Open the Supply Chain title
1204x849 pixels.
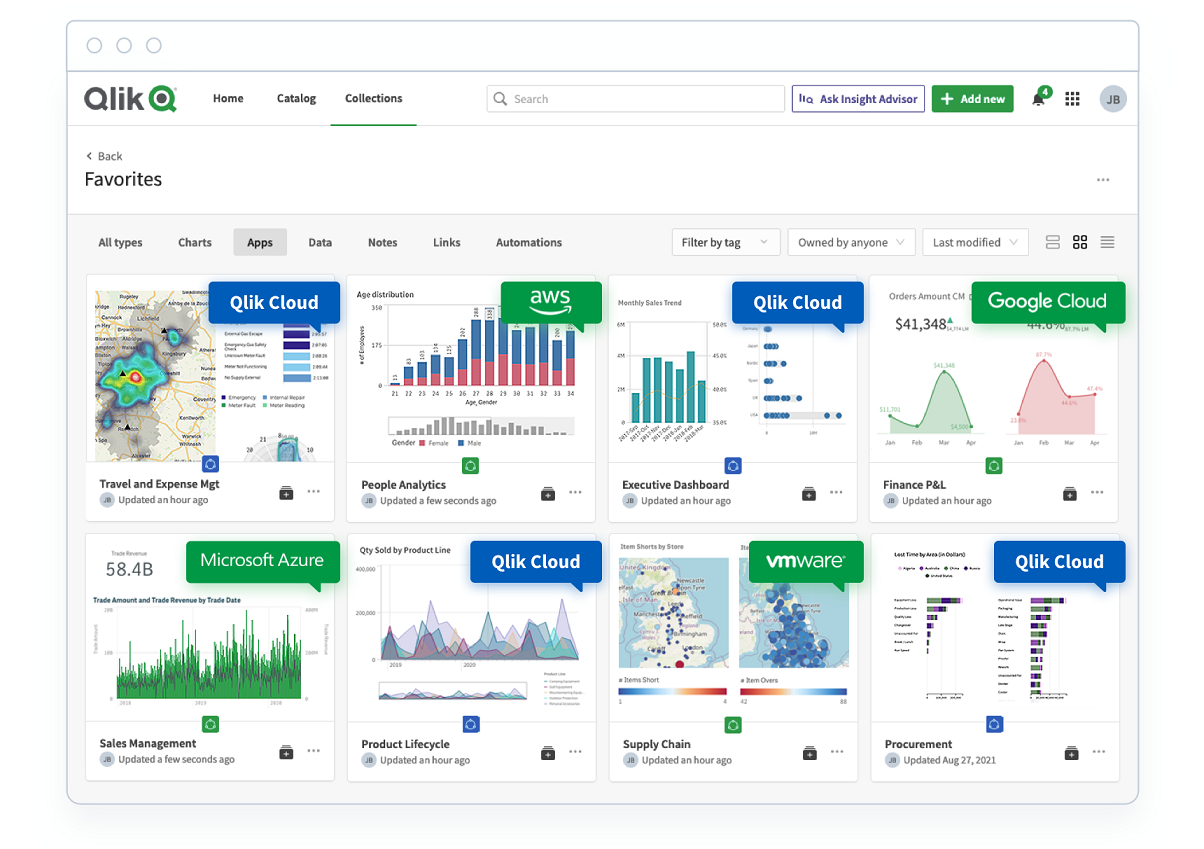tap(656, 744)
